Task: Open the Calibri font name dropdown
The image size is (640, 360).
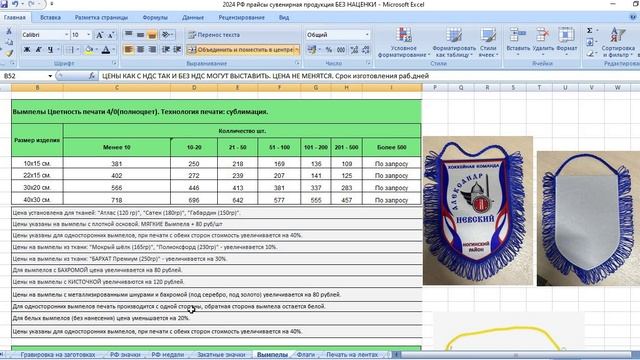Action: pos(67,35)
